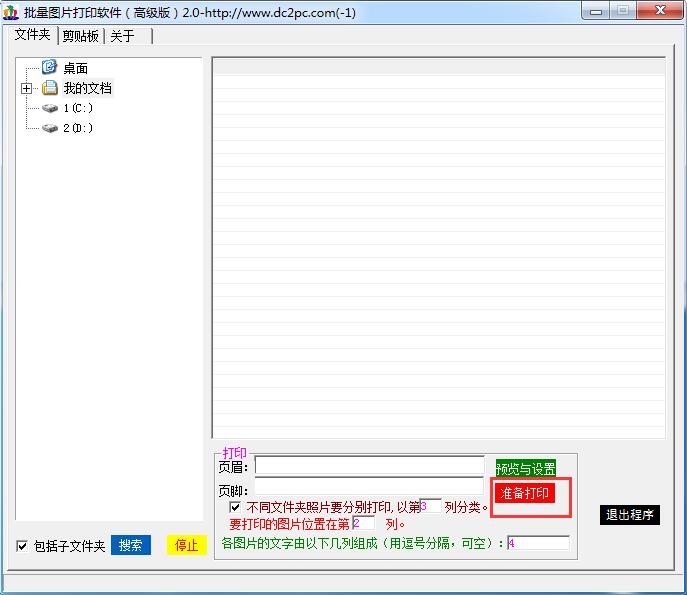Screen dimensions: 687x595
Task: Click the Desktop (桌面) icon in tree
Action: (50, 67)
